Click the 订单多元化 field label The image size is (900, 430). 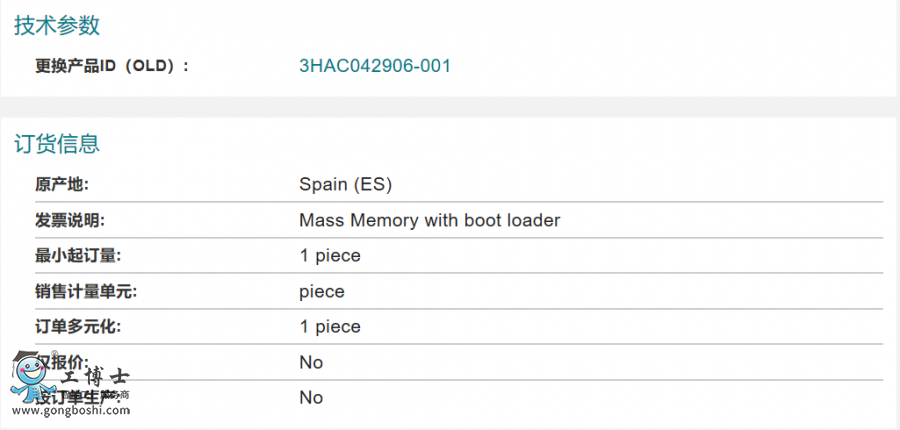coord(78,327)
